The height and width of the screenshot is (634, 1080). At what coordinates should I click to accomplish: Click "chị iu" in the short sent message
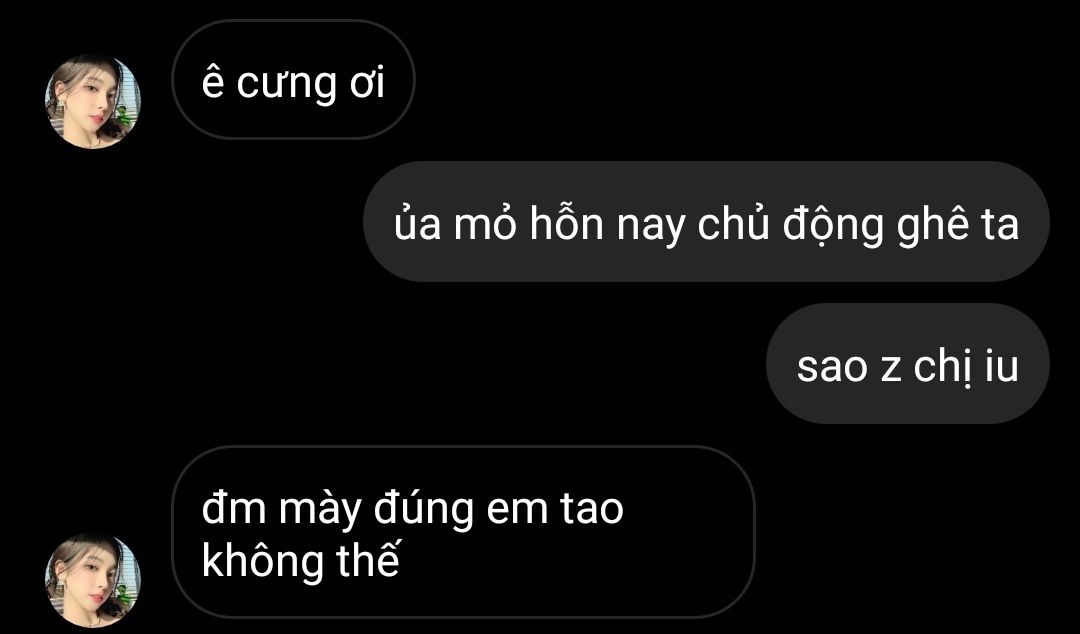coord(966,367)
